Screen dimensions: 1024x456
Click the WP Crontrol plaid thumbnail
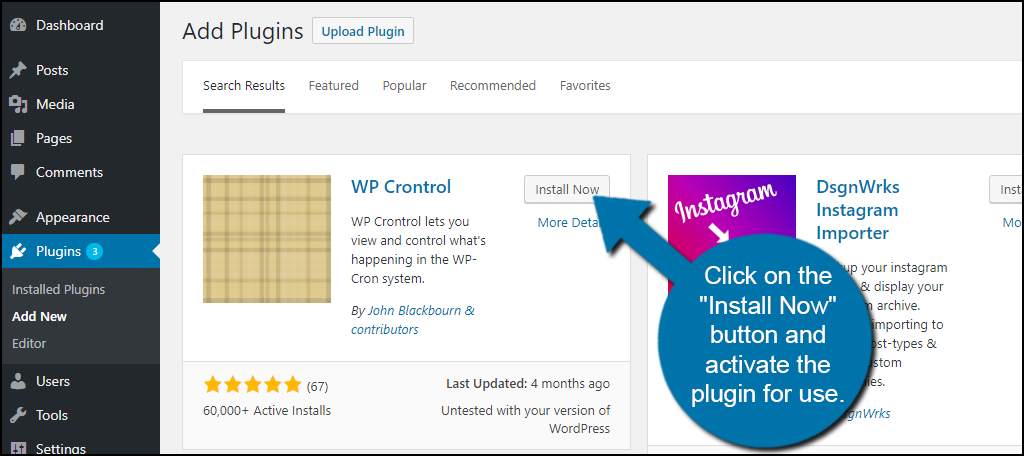267,239
